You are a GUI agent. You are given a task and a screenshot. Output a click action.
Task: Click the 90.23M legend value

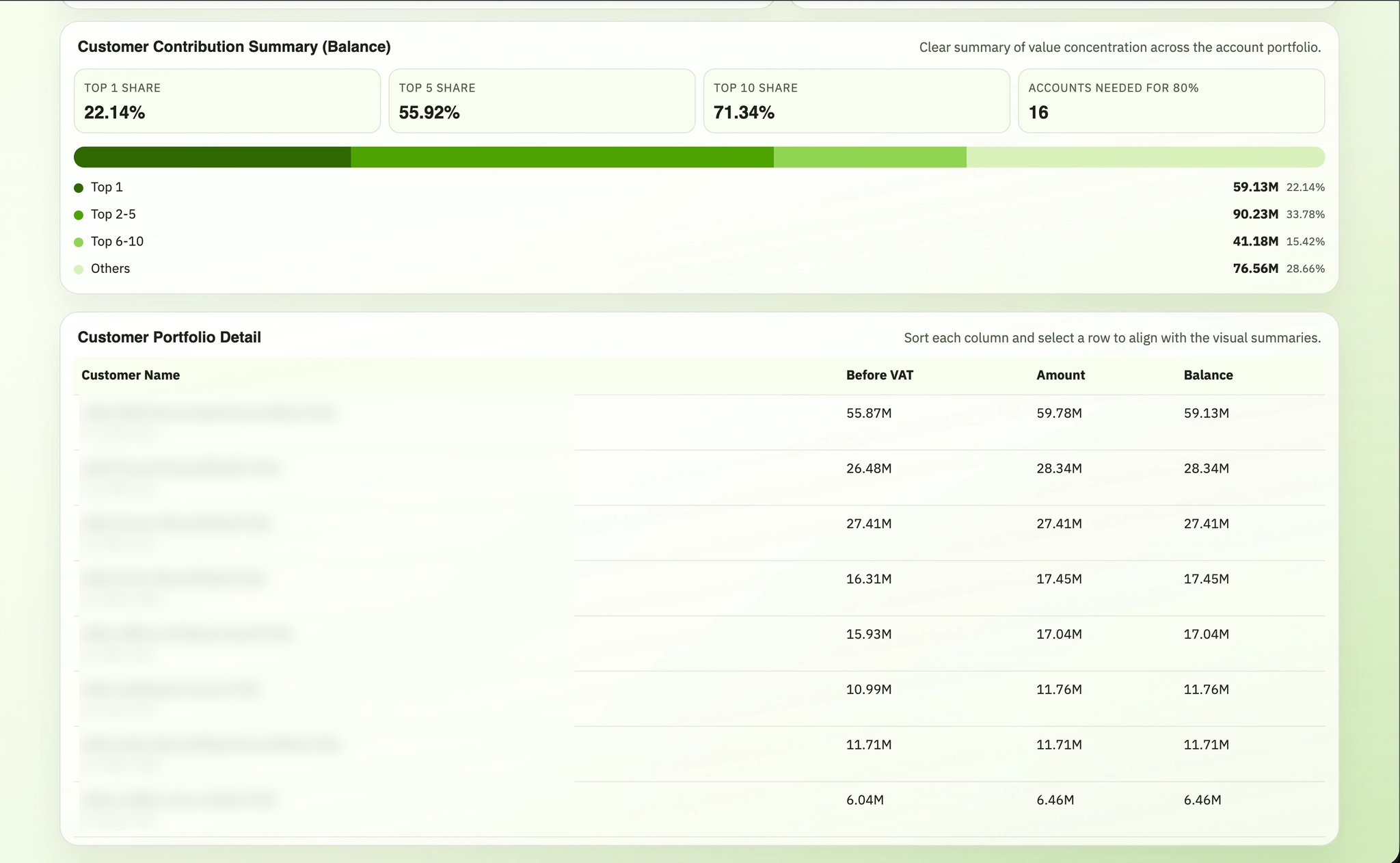[x=1256, y=215]
